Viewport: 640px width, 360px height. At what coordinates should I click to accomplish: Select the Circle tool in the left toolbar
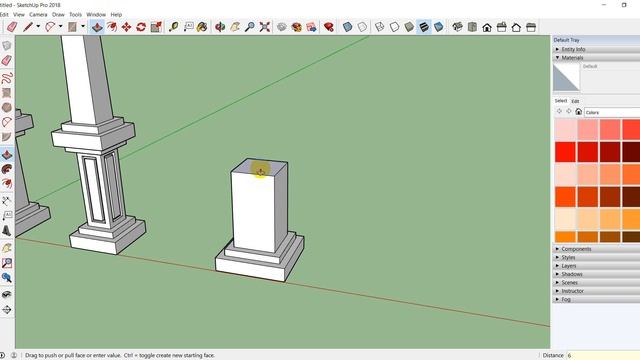(7, 107)
